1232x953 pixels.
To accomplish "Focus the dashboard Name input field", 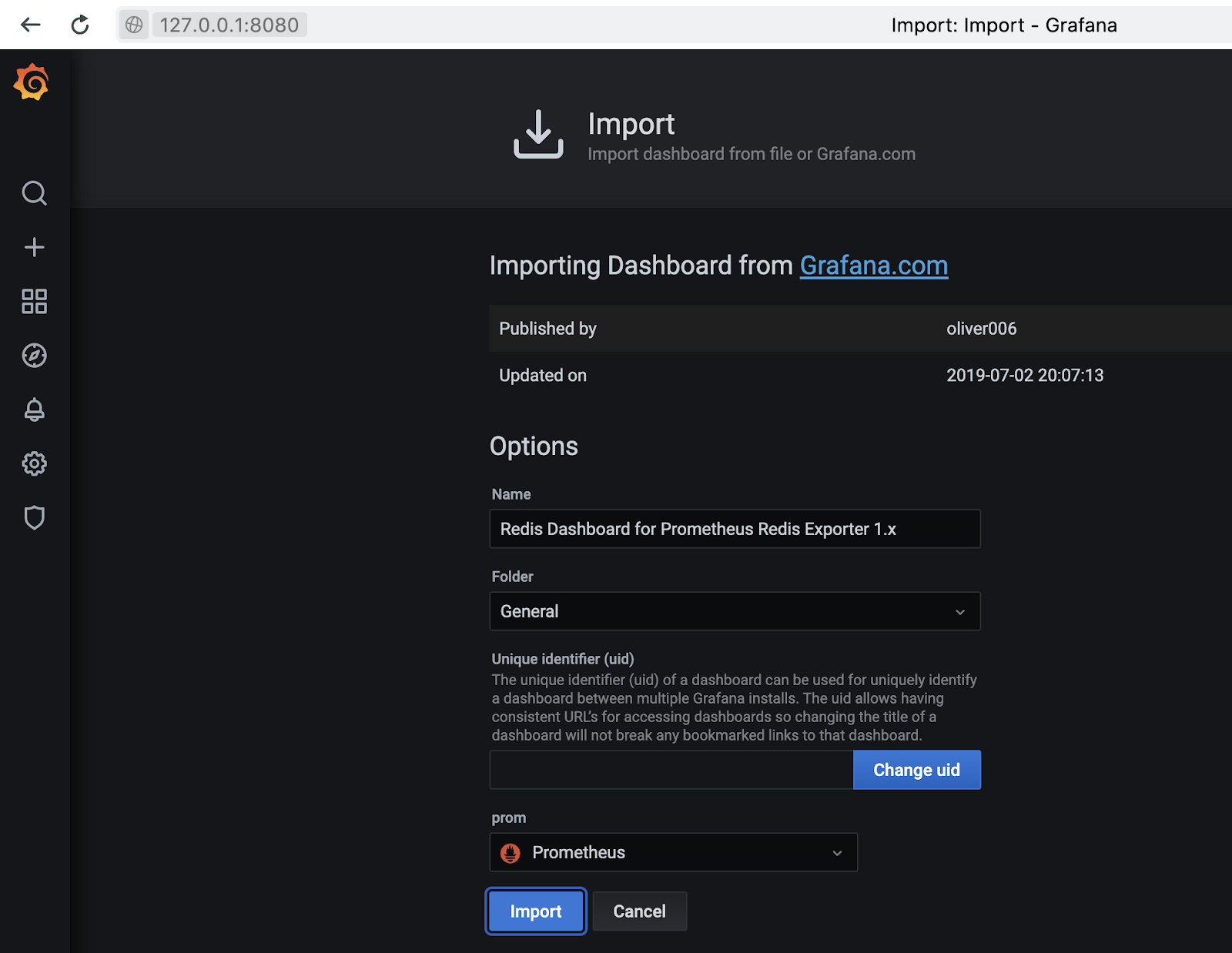I will (735, 529).
